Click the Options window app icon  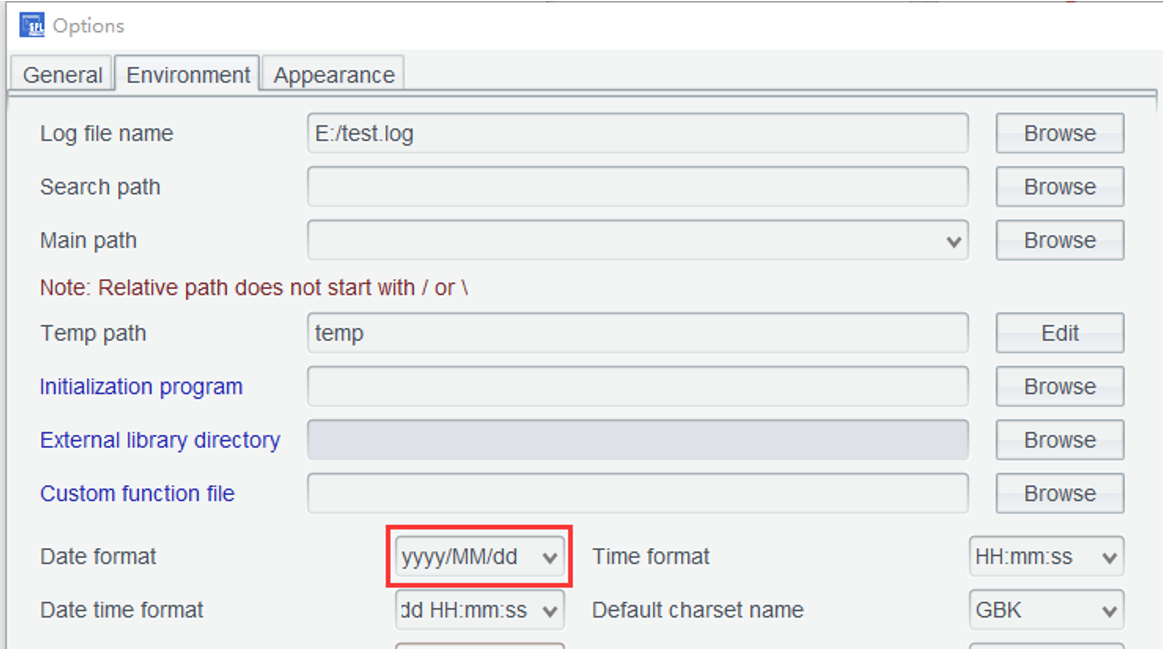[x=32, y=25]
